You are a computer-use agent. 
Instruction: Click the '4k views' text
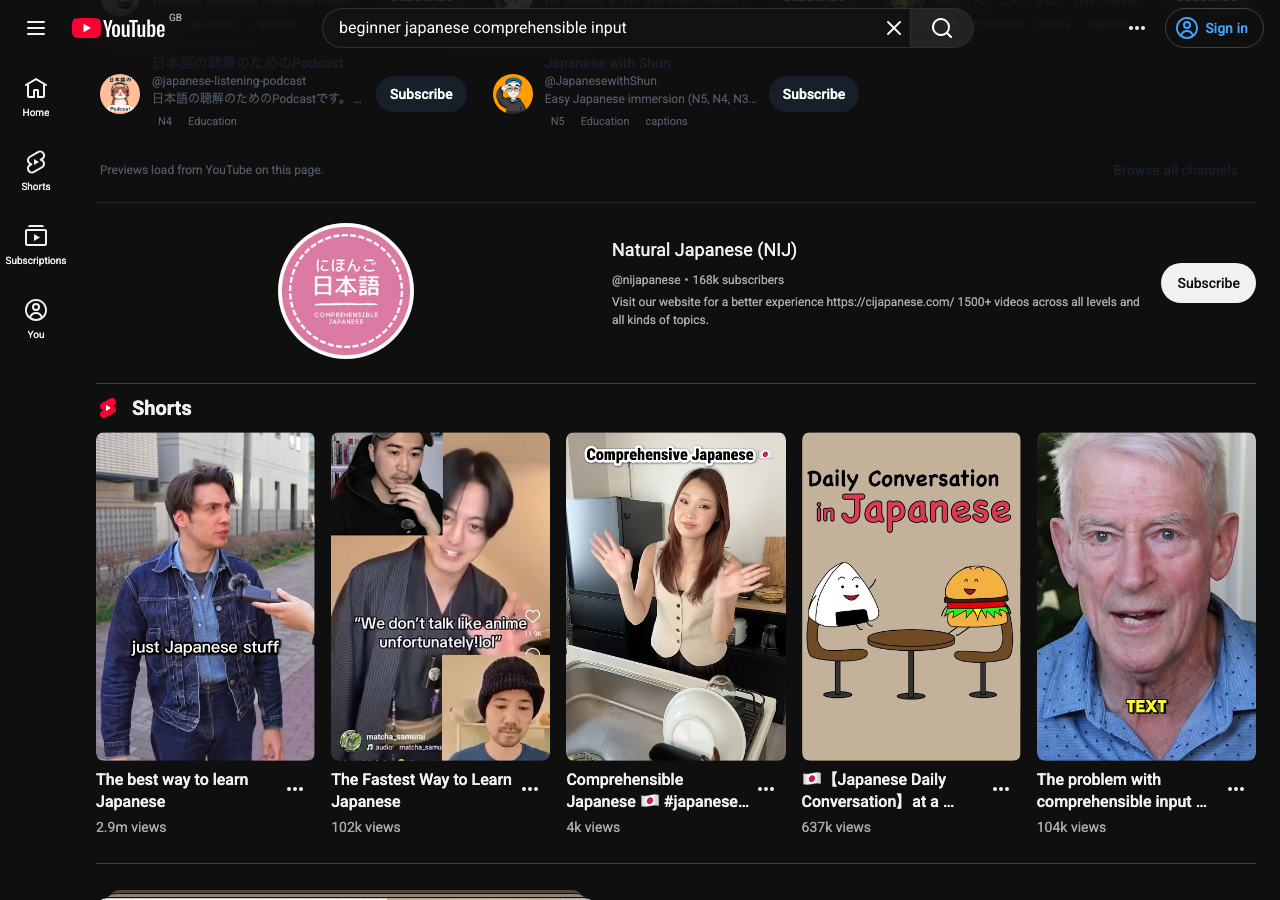(593, 827)
